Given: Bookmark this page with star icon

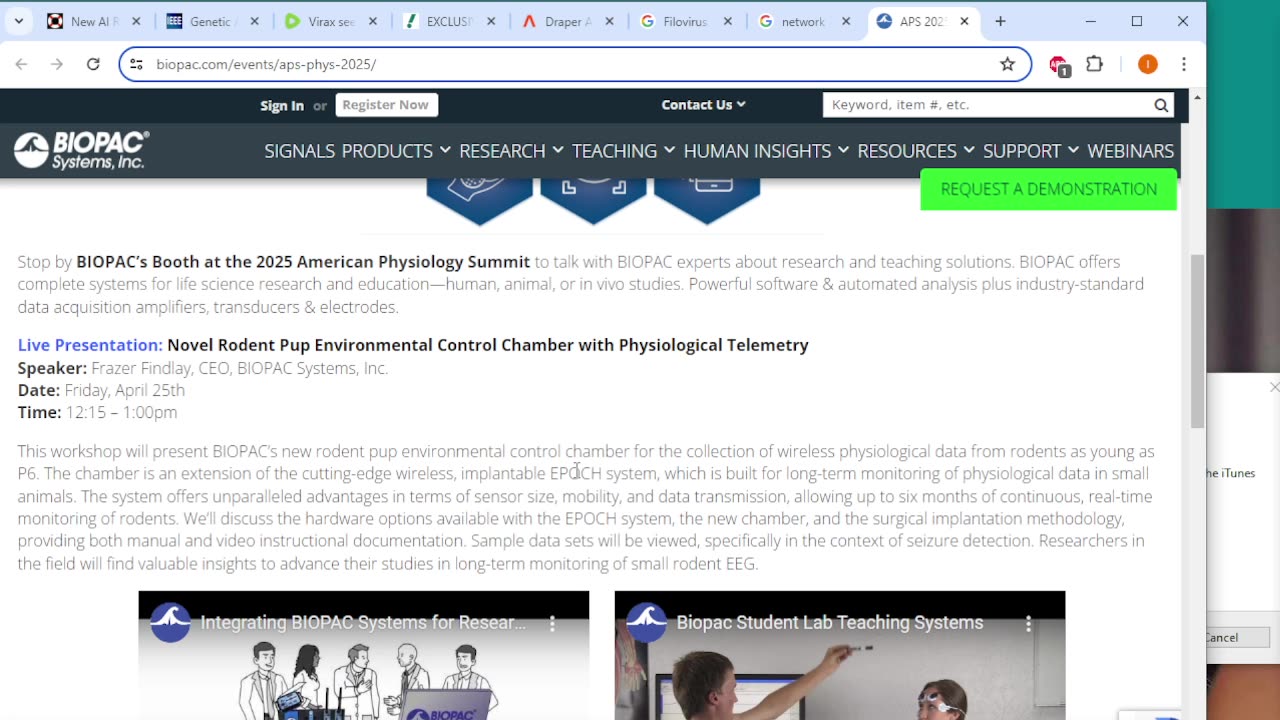Looking at the screenshot, I should click(1007, 64).
